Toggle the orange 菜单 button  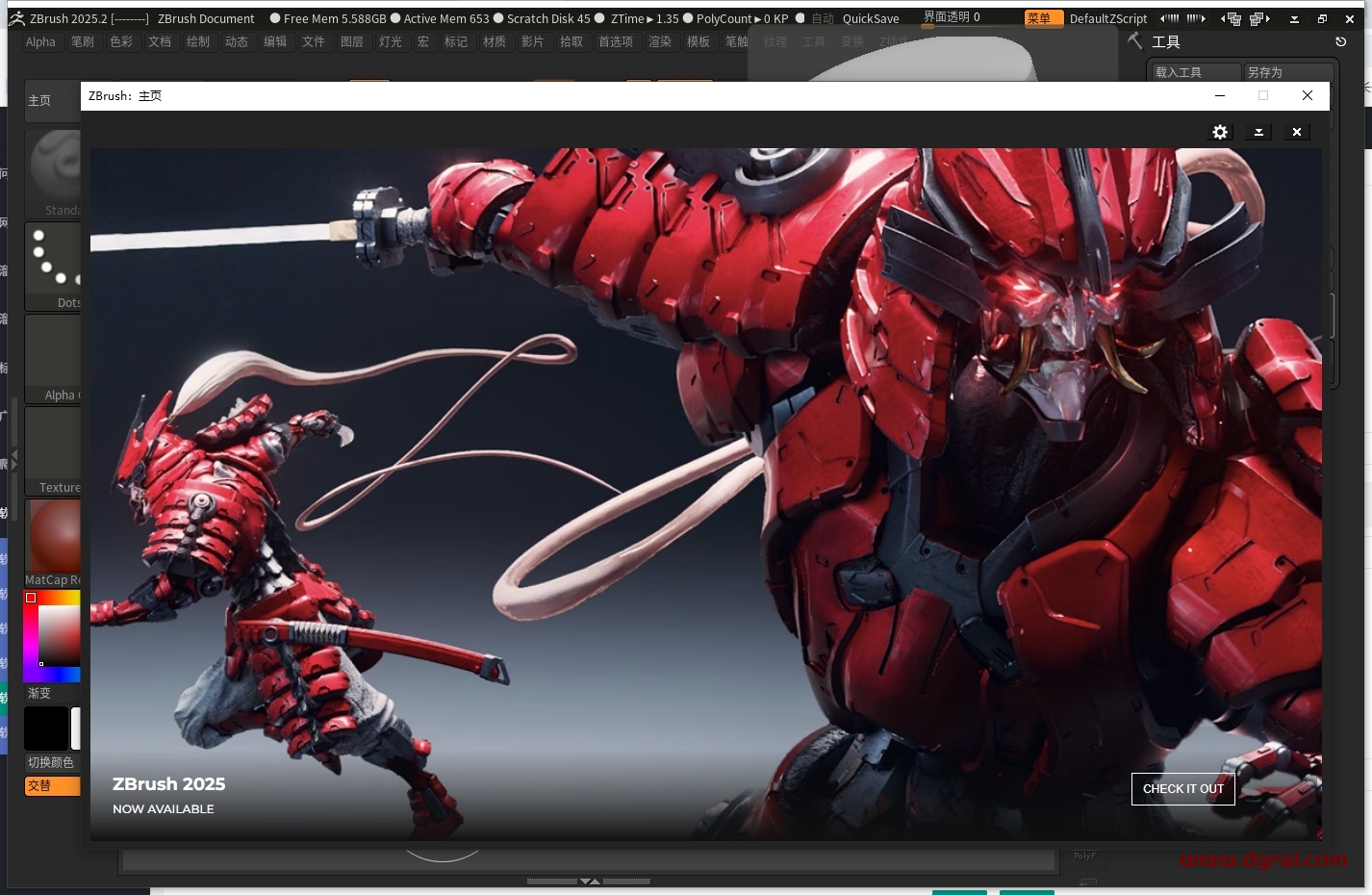tap(1043, 18)
